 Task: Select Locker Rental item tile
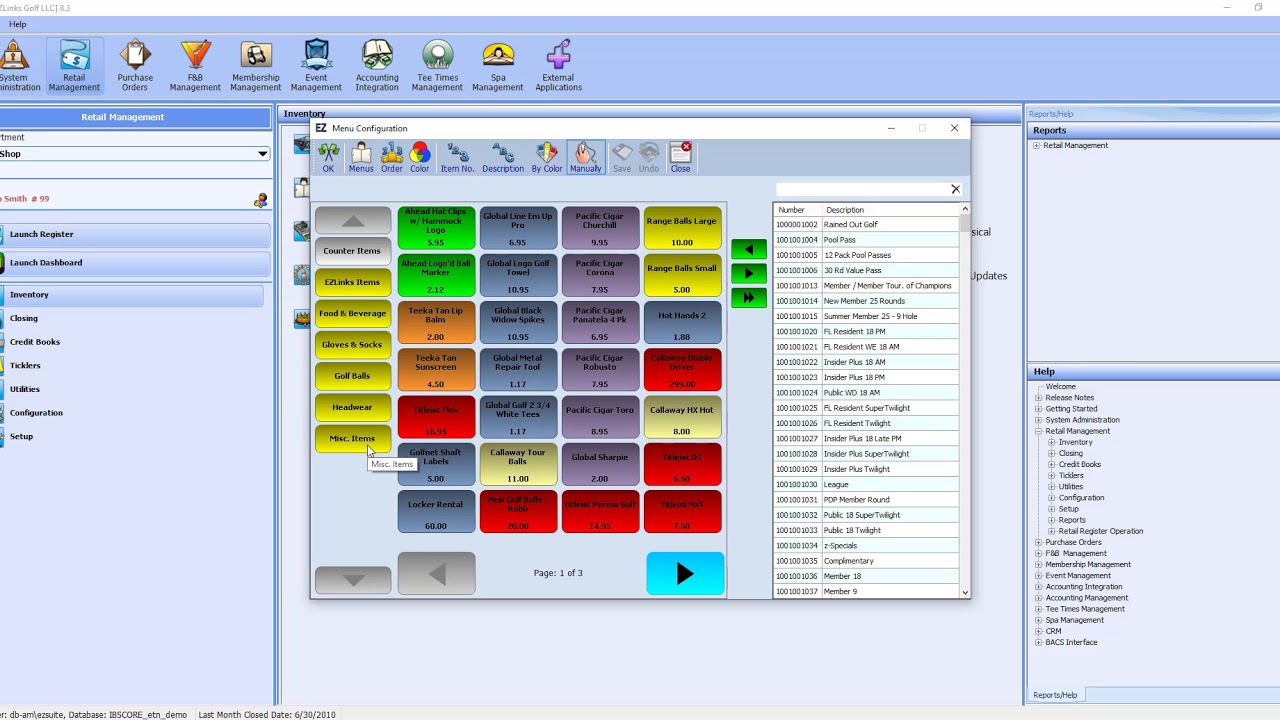click(436, 512)
